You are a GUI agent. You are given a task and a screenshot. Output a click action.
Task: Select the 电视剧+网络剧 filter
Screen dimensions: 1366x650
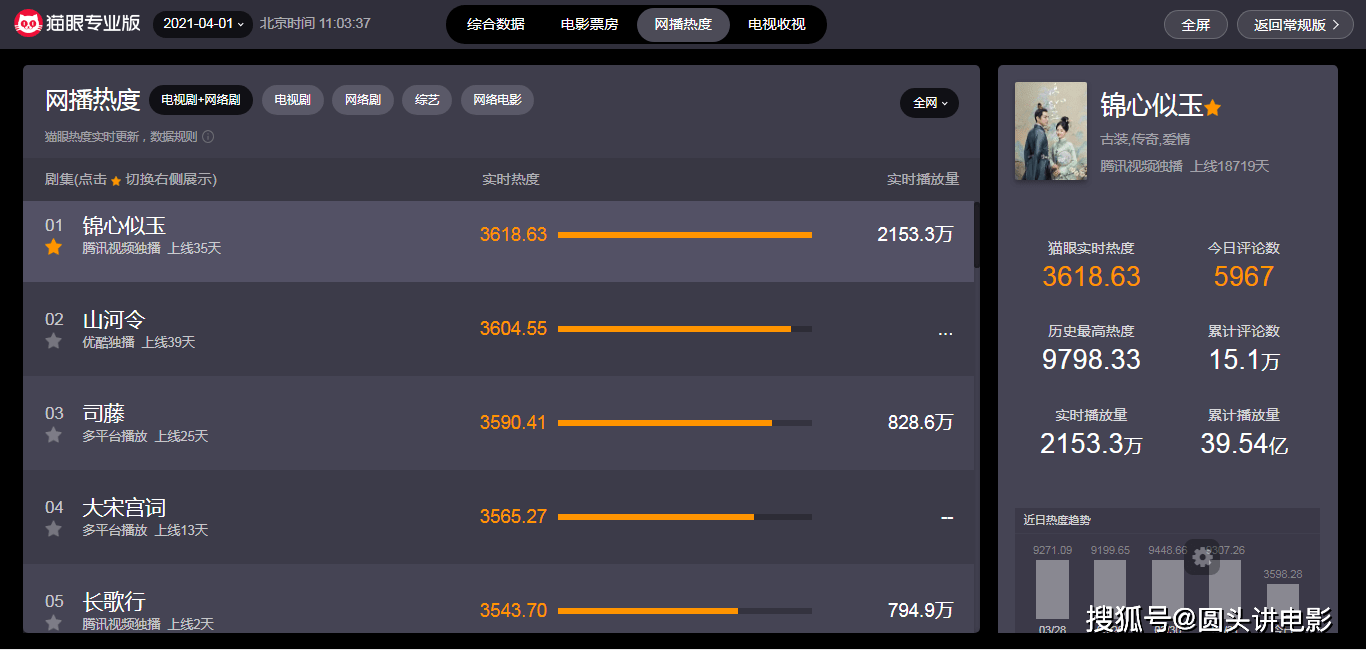point(201,100)
